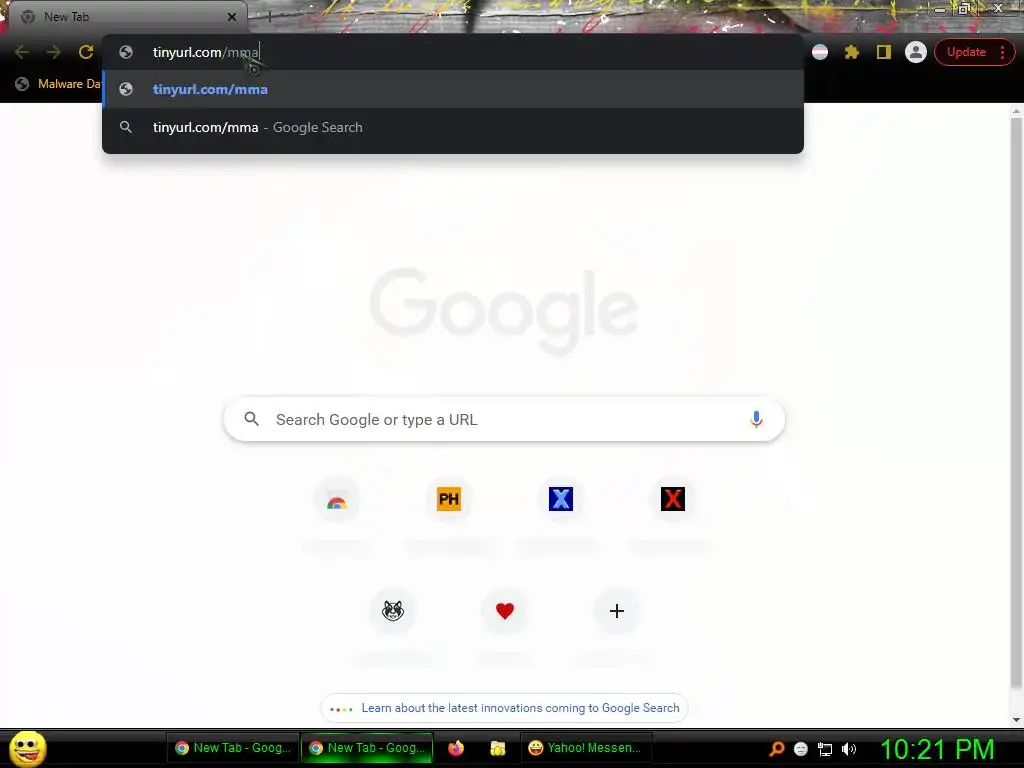The width and height of the screenshot is (1024, 768).
Task: Open the PH shortcut tile
Action: pyautogui.click(x=449, y=500)
